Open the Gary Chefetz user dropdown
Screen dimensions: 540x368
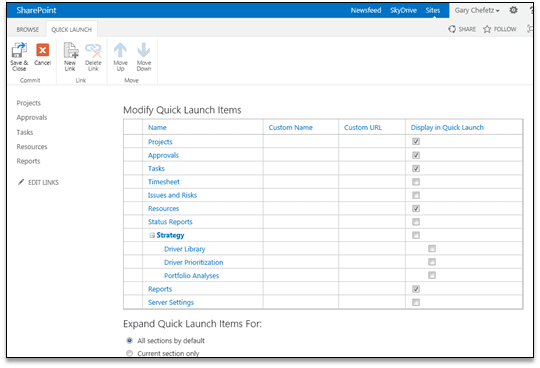click(477, 10)
